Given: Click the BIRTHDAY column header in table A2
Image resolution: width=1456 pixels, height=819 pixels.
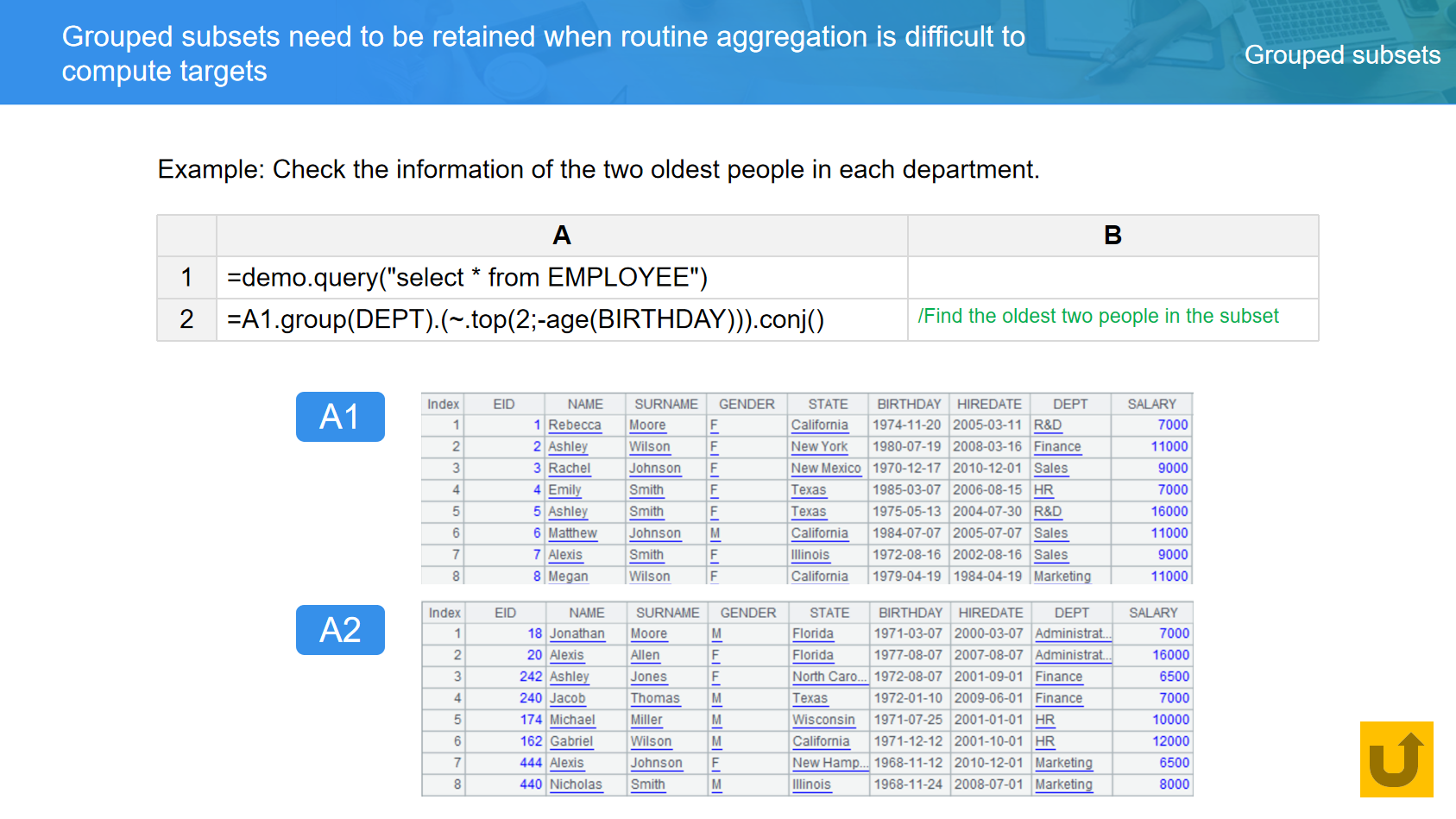Looking at the screenshot, I should click(x=910, y=613).
